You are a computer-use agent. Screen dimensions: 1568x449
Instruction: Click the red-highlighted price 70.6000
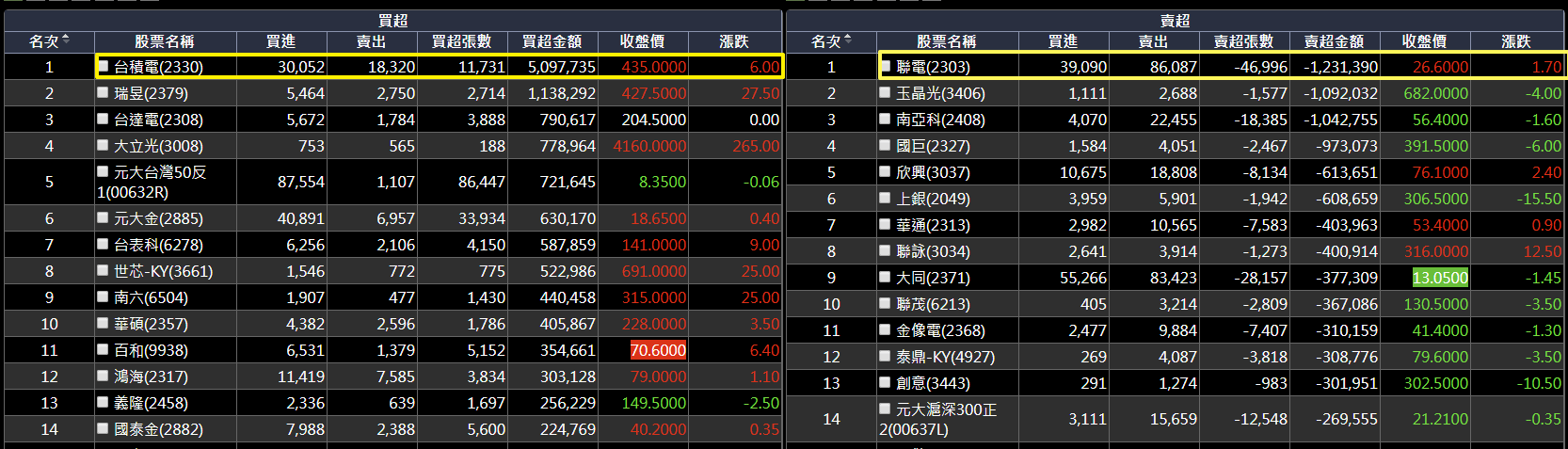pos(658,350)
